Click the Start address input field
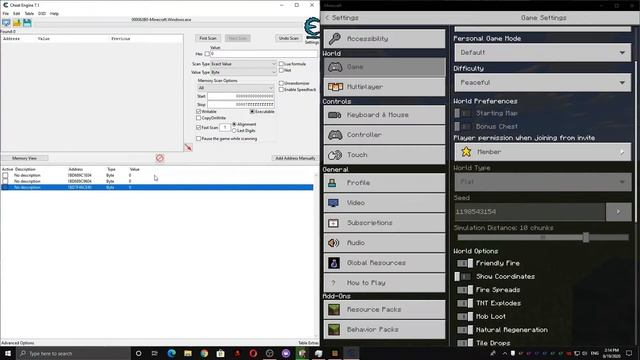 pyautogui.click(x=241, y=96)
